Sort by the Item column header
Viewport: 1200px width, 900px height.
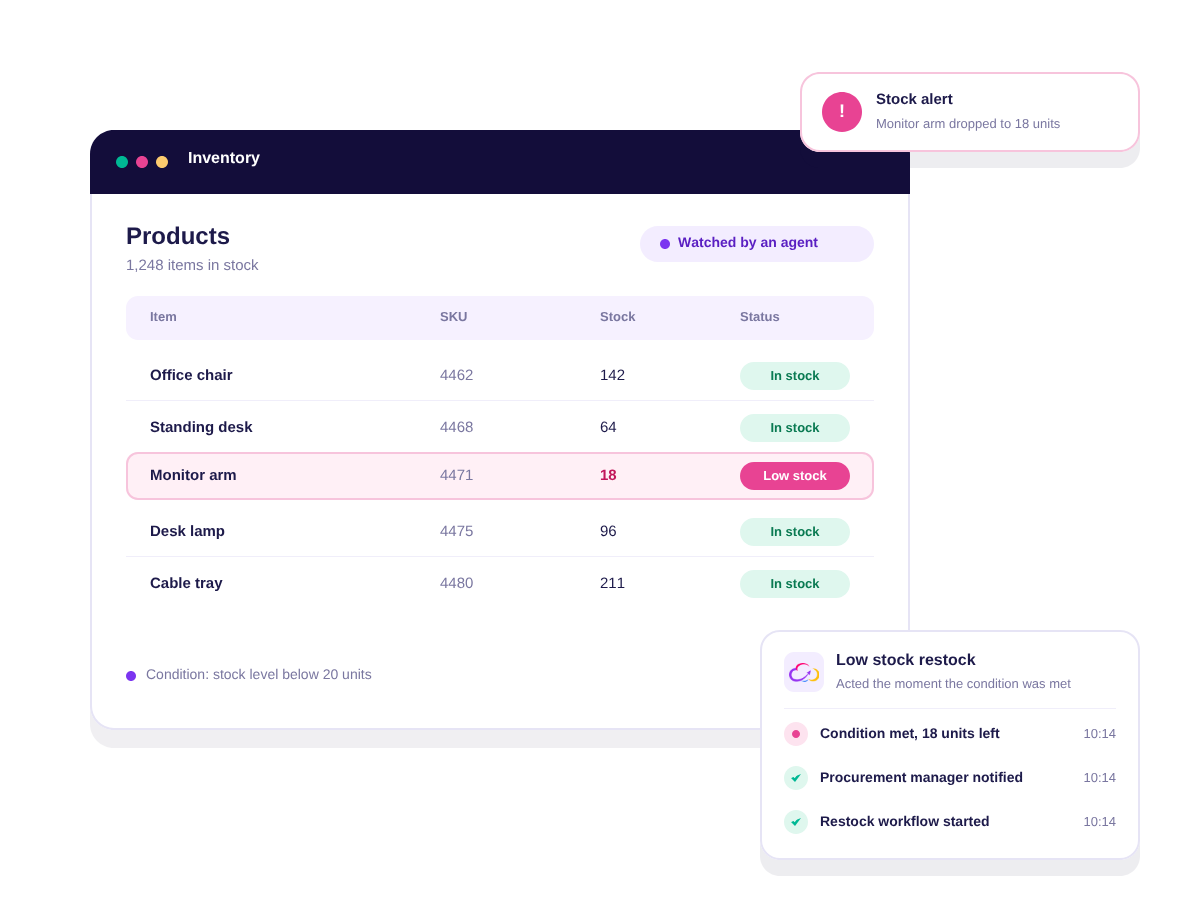click(163, 317)
